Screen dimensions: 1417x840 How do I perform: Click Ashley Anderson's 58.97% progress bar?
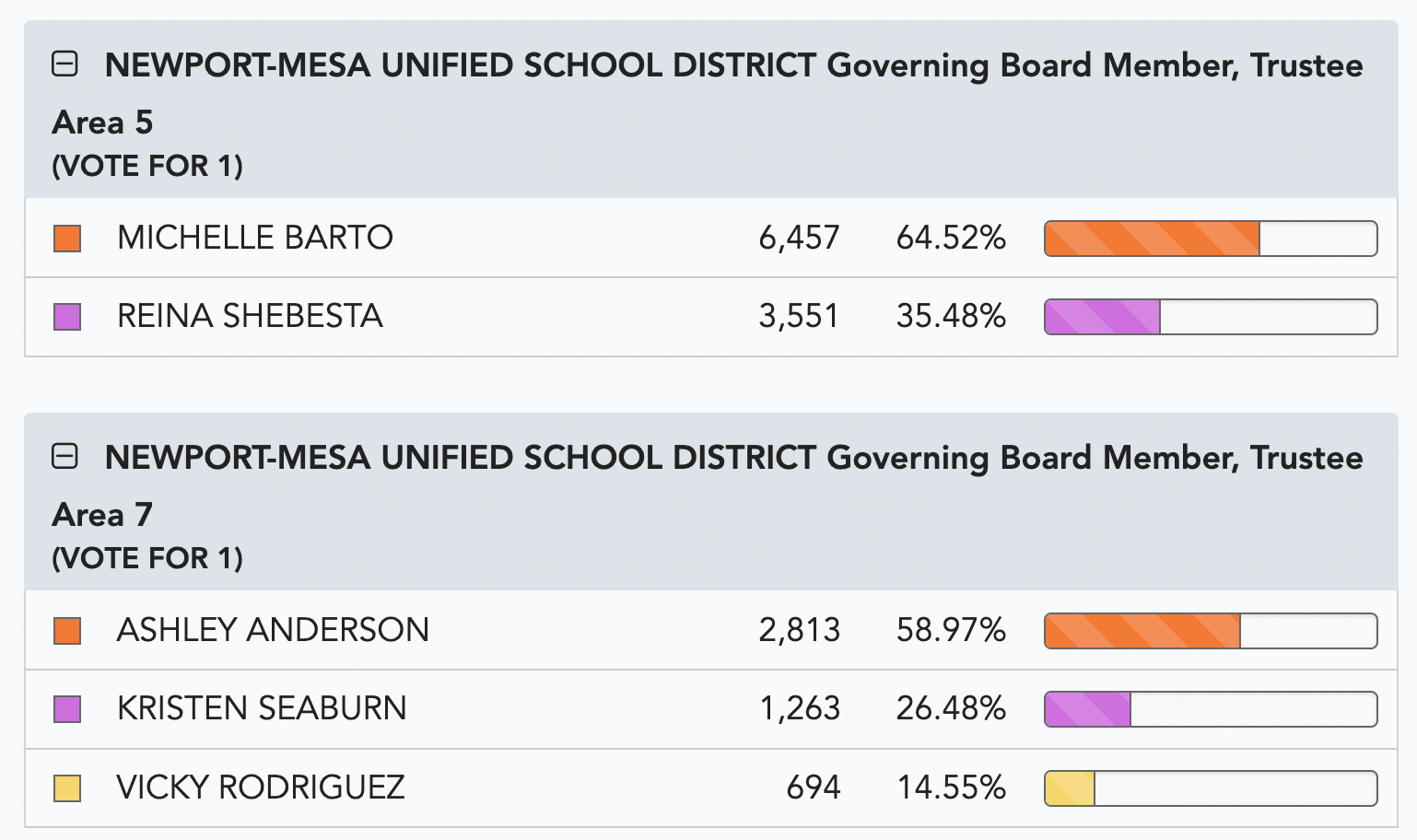point(1211,631)
